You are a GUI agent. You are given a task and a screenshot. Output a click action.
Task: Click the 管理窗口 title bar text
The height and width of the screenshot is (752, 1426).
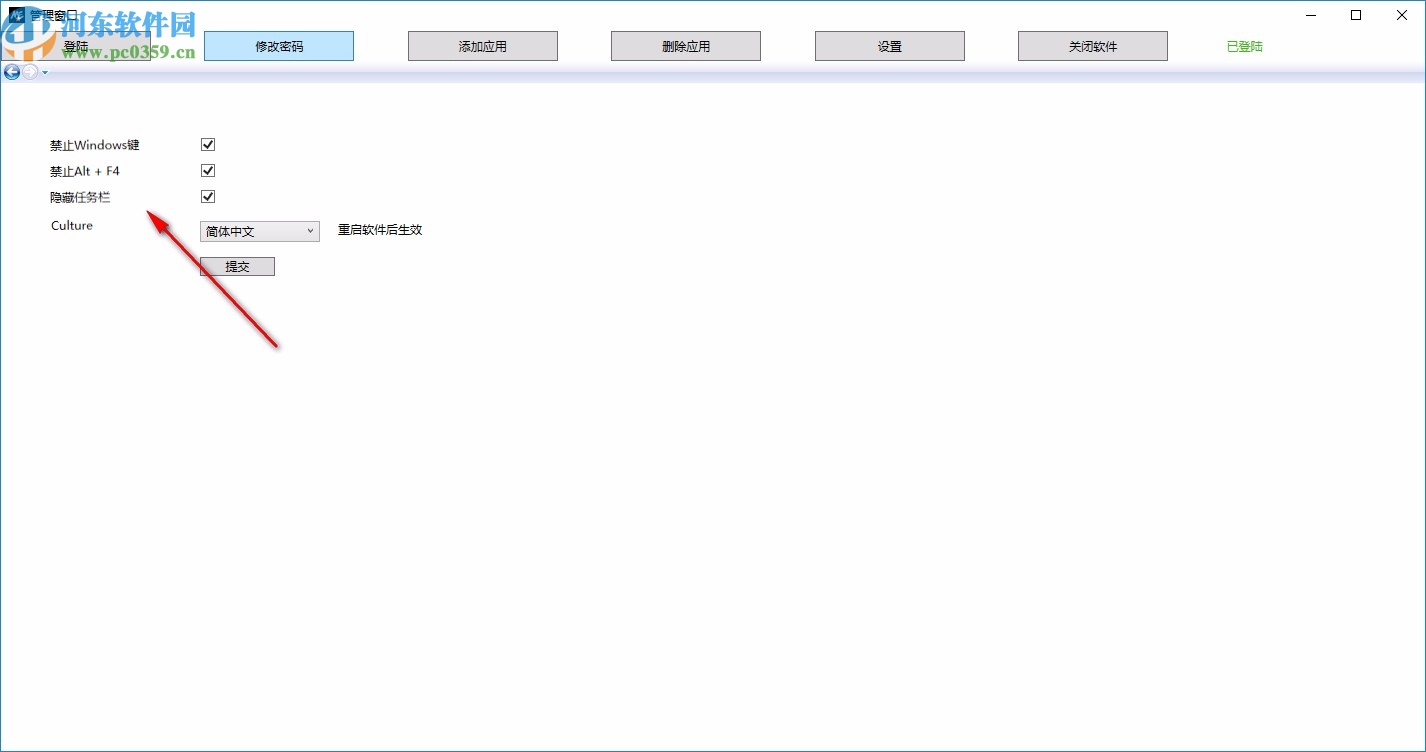coord(53,13)
